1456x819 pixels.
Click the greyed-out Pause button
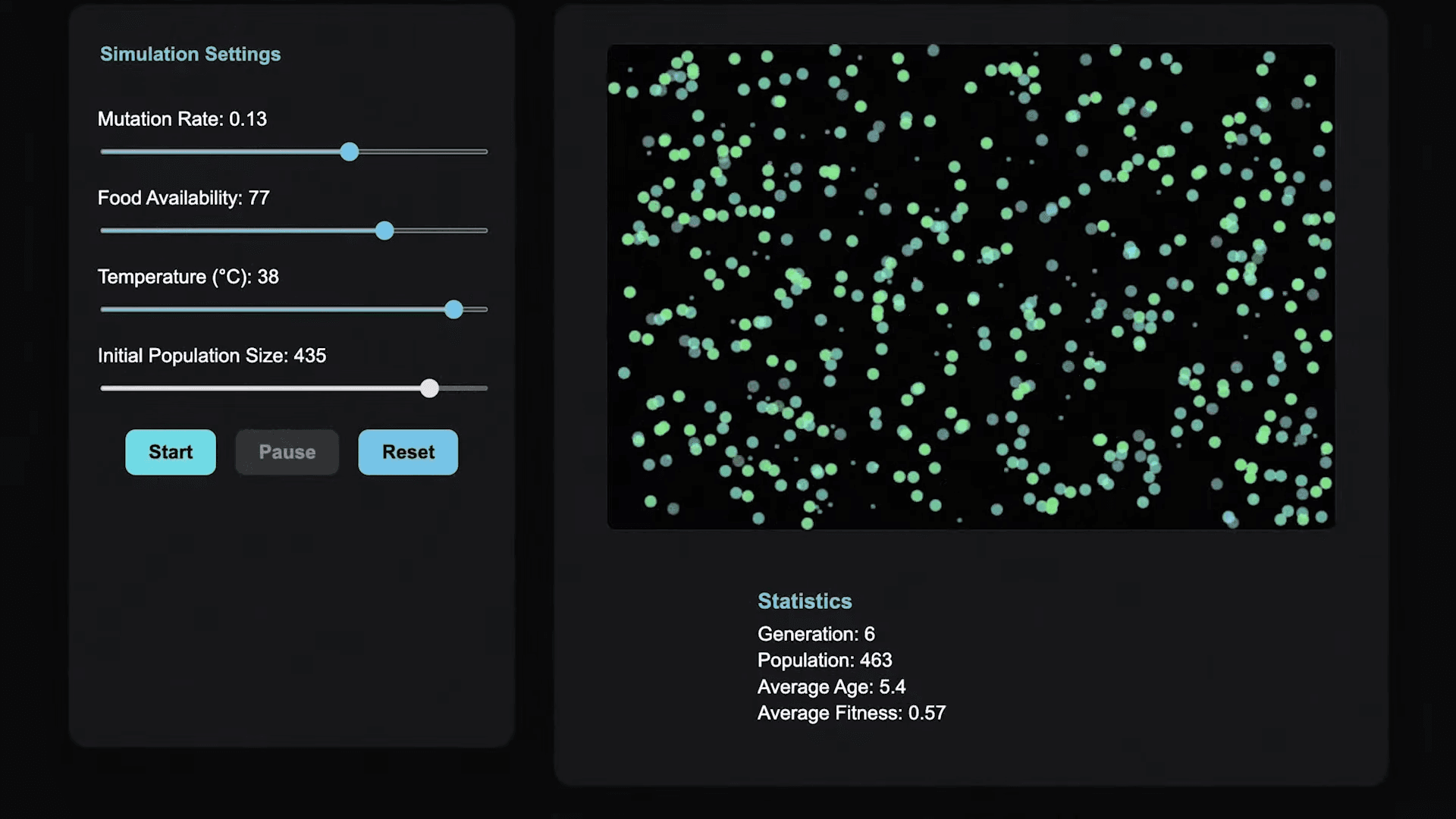coord(287,452)
